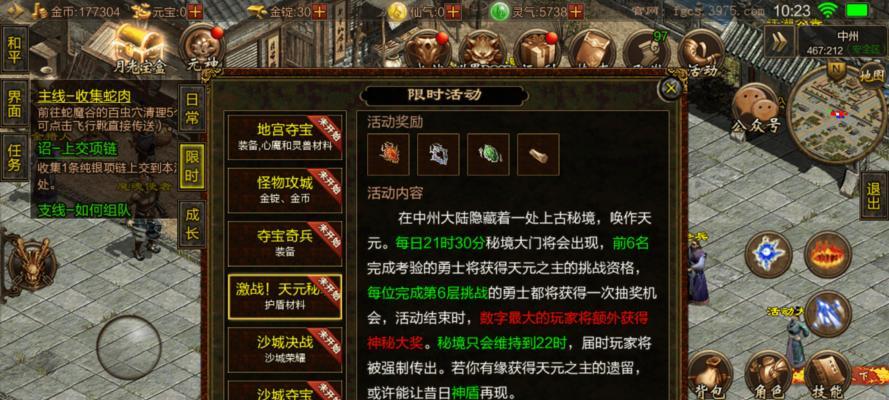
Task: Select the 沙城决战 activity entry
Action: click(285, 349)
